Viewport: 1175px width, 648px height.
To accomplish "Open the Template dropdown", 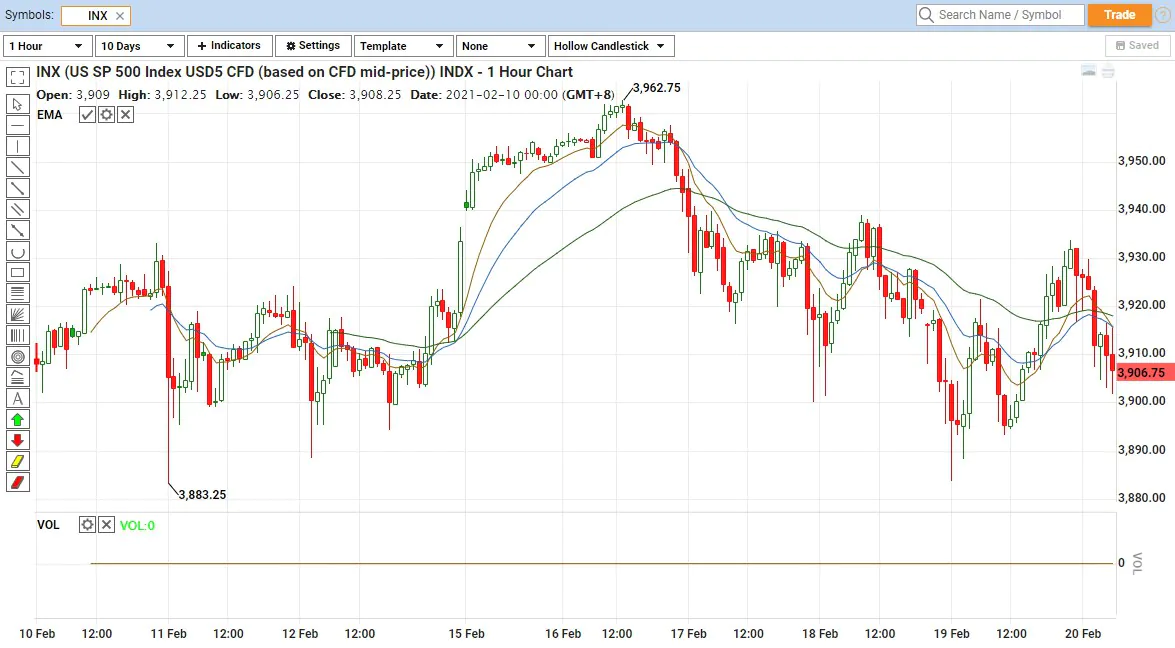I will coord(403,46).
